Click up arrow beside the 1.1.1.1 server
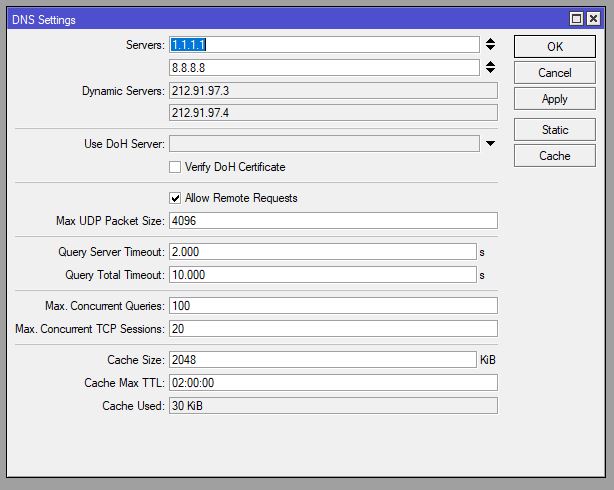The height and width of the screenshot is (490, 614). tap(490, 41)
